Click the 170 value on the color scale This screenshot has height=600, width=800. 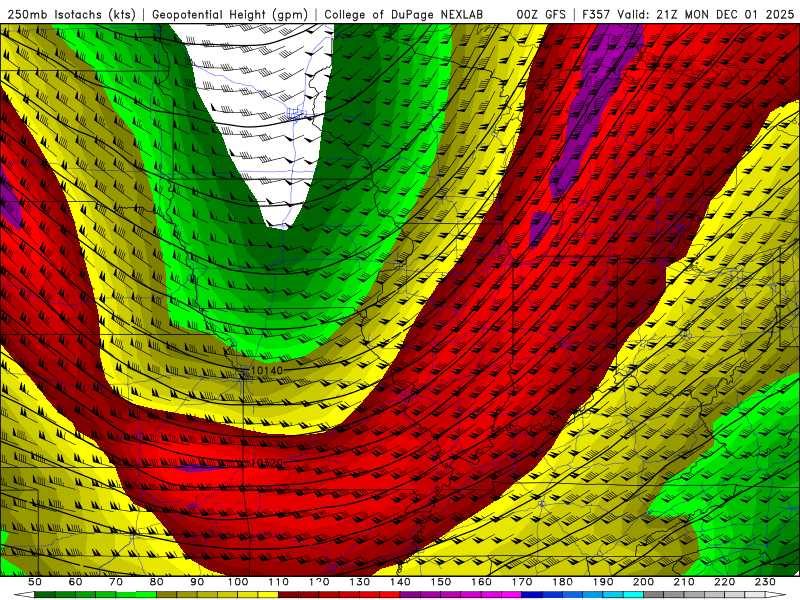pos(521,582)
